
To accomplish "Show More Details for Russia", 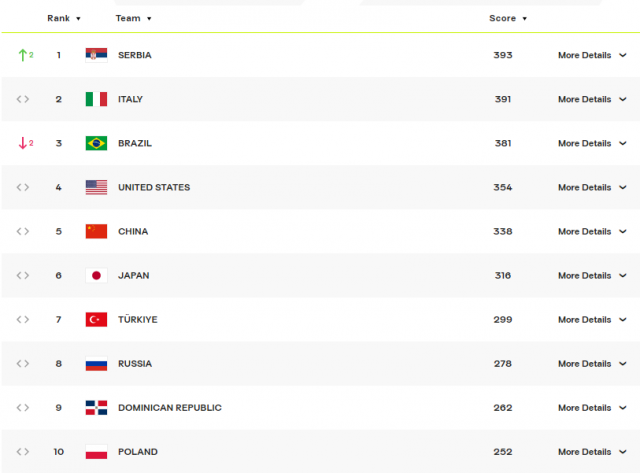I will (x=592, y=364).
